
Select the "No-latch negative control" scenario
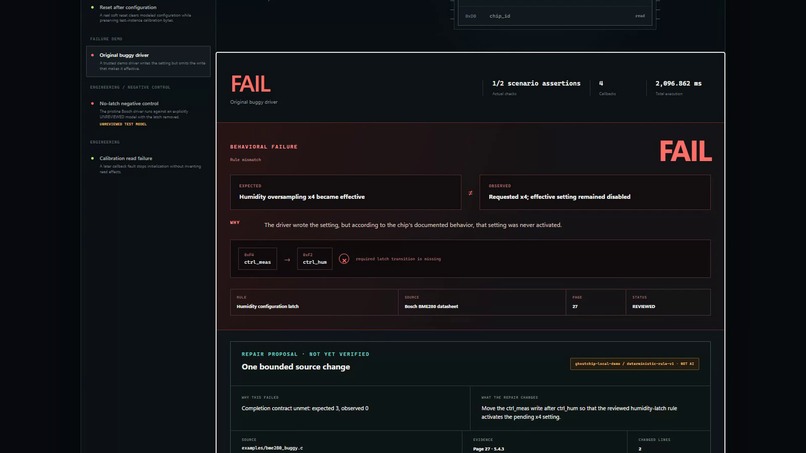pyautogui.click(x=148, y=113)
